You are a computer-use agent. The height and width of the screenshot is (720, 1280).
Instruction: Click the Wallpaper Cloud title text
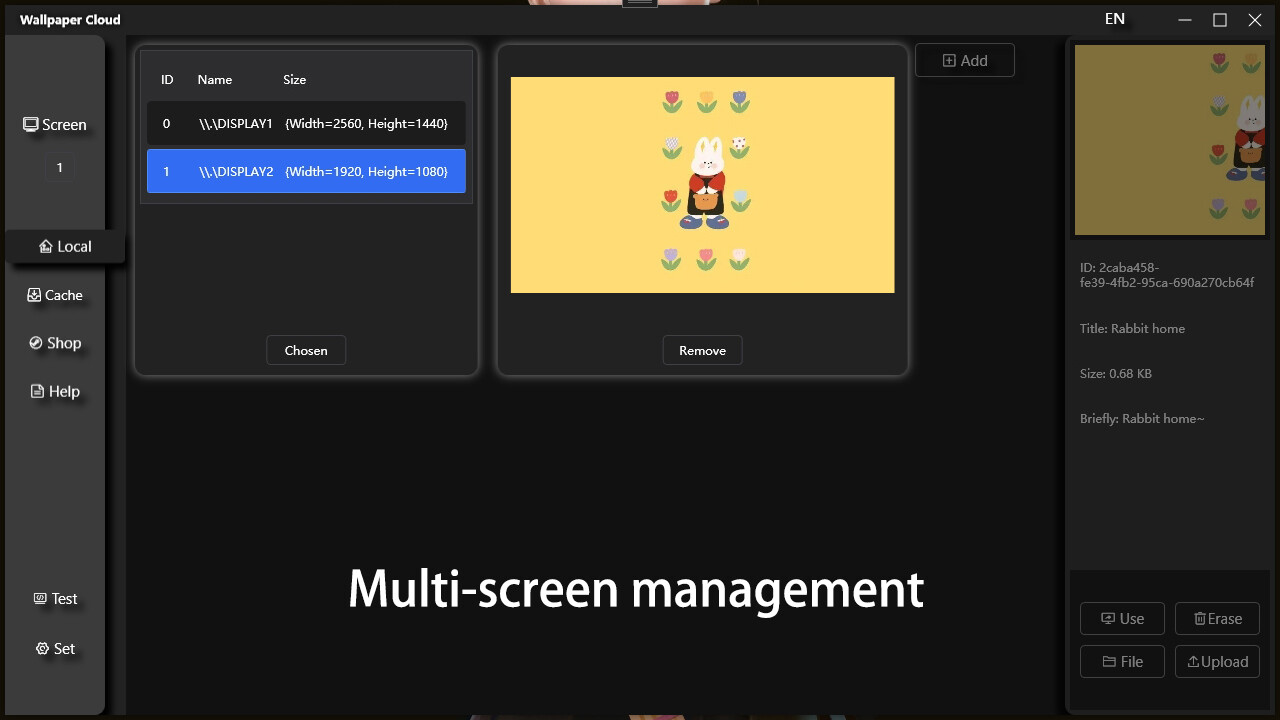68,19
